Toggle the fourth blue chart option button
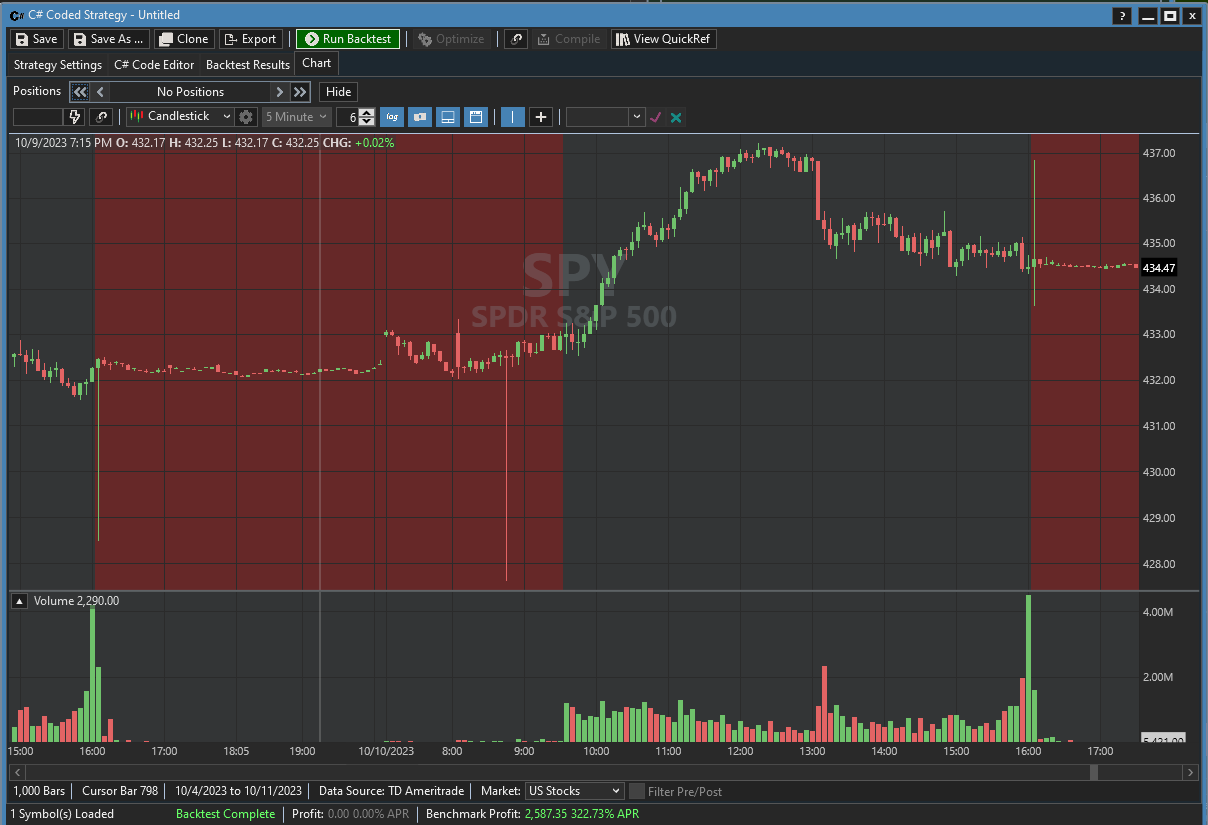This screenshot has height=825, width=1208. click(477, 117)
